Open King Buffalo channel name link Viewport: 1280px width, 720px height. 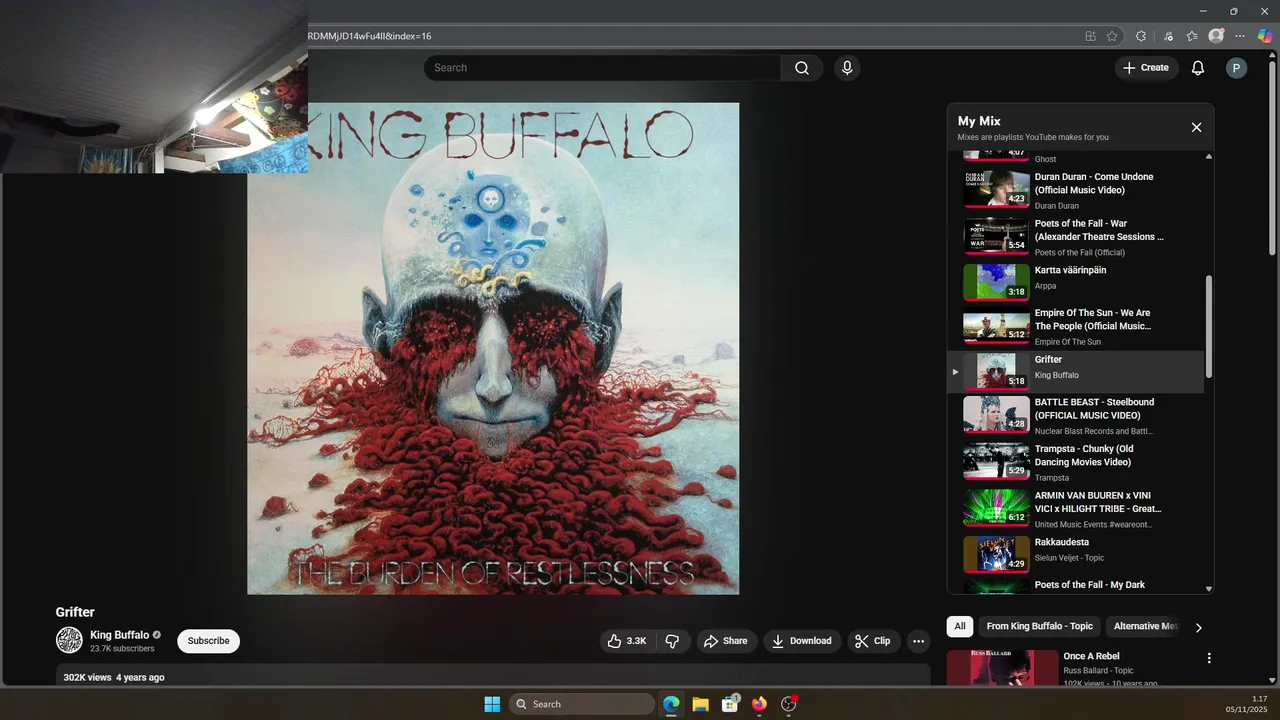click(119, 635)
